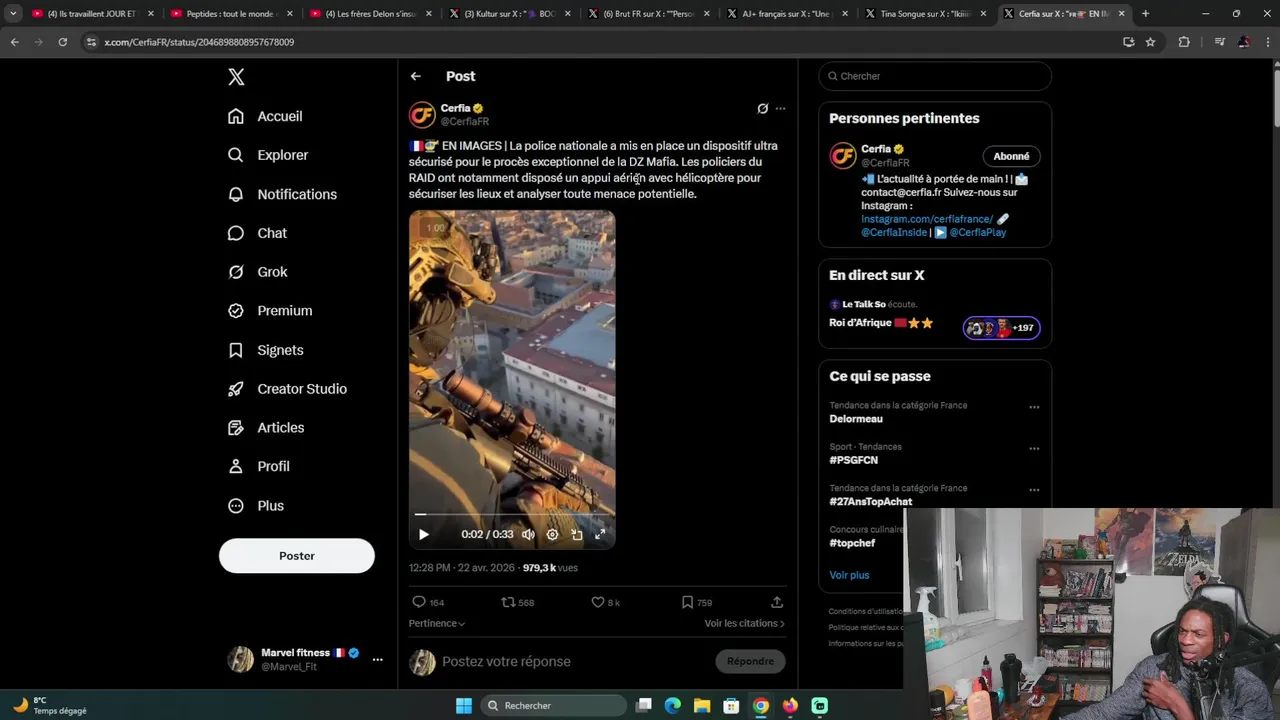Click the Abonné button for Cerfia
This screenshot has width=1280, height=720.
pyautogui.click(x=1011, y=156)
